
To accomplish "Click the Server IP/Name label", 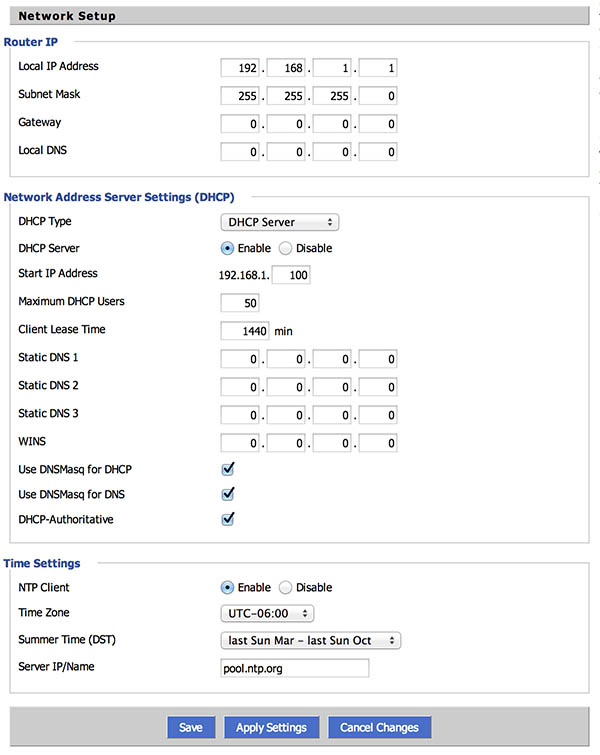I will click(56, 667).
